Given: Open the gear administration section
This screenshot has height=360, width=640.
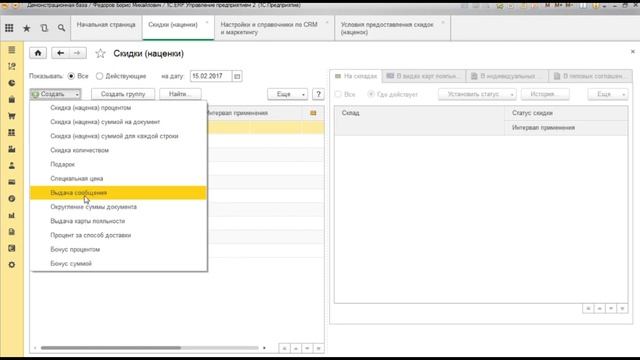Looking at the screenshot, I should coord(11,264).
